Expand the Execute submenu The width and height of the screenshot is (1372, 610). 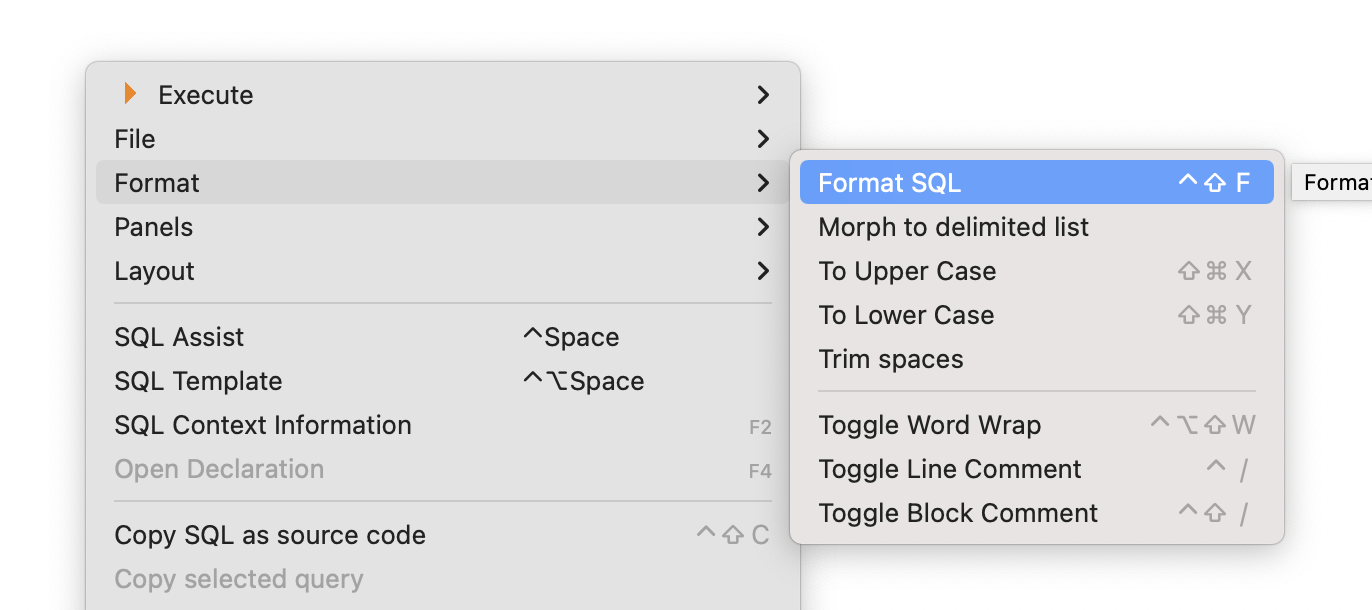coord(205,95)
